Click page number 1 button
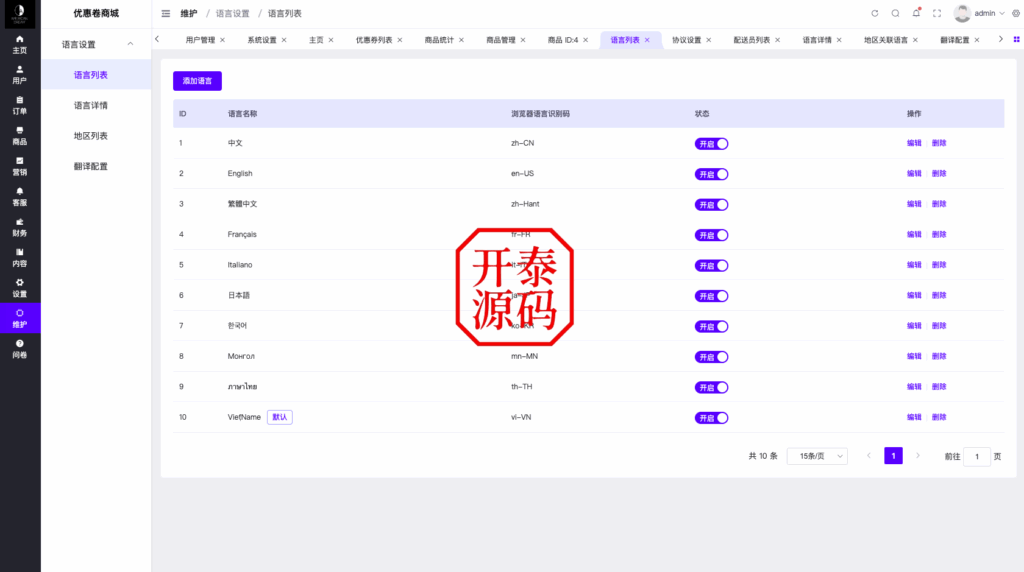 coord(893,456)
